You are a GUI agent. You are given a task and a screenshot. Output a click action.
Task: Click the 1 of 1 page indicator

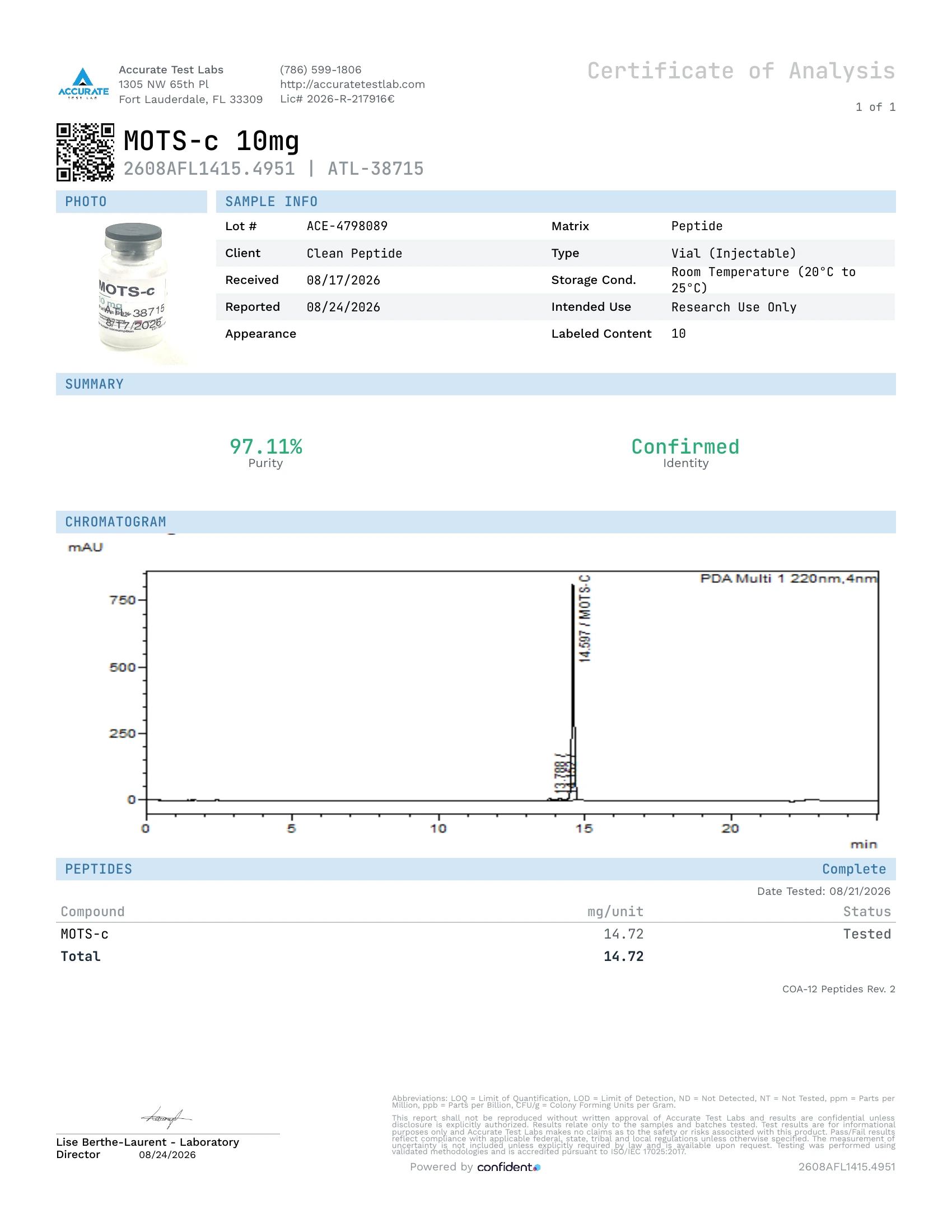[875, 107]
